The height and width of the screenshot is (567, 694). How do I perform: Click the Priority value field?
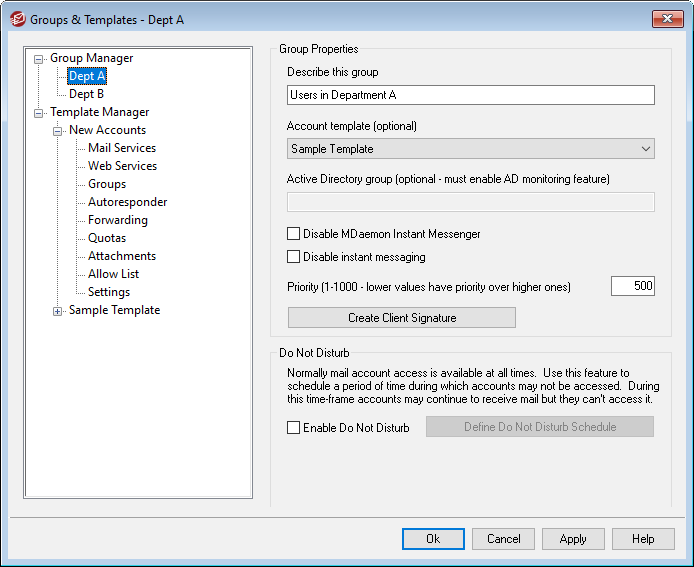pos(632,286)
